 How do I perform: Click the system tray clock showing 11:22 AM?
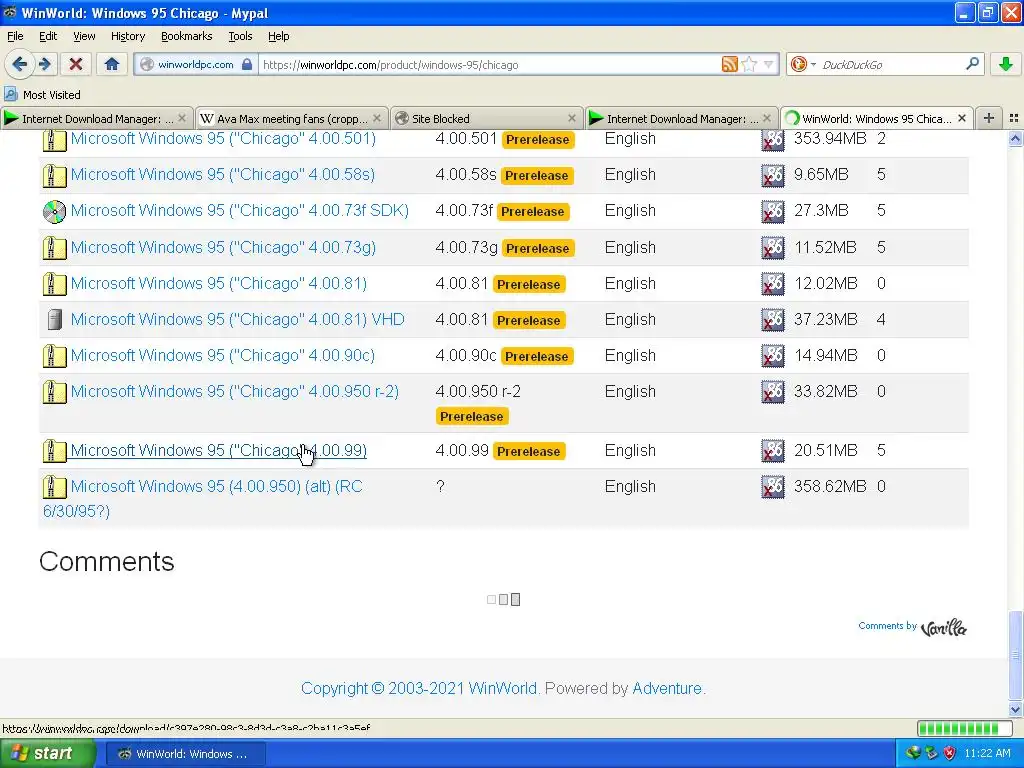pyautogui.click(x=987, y=754)
